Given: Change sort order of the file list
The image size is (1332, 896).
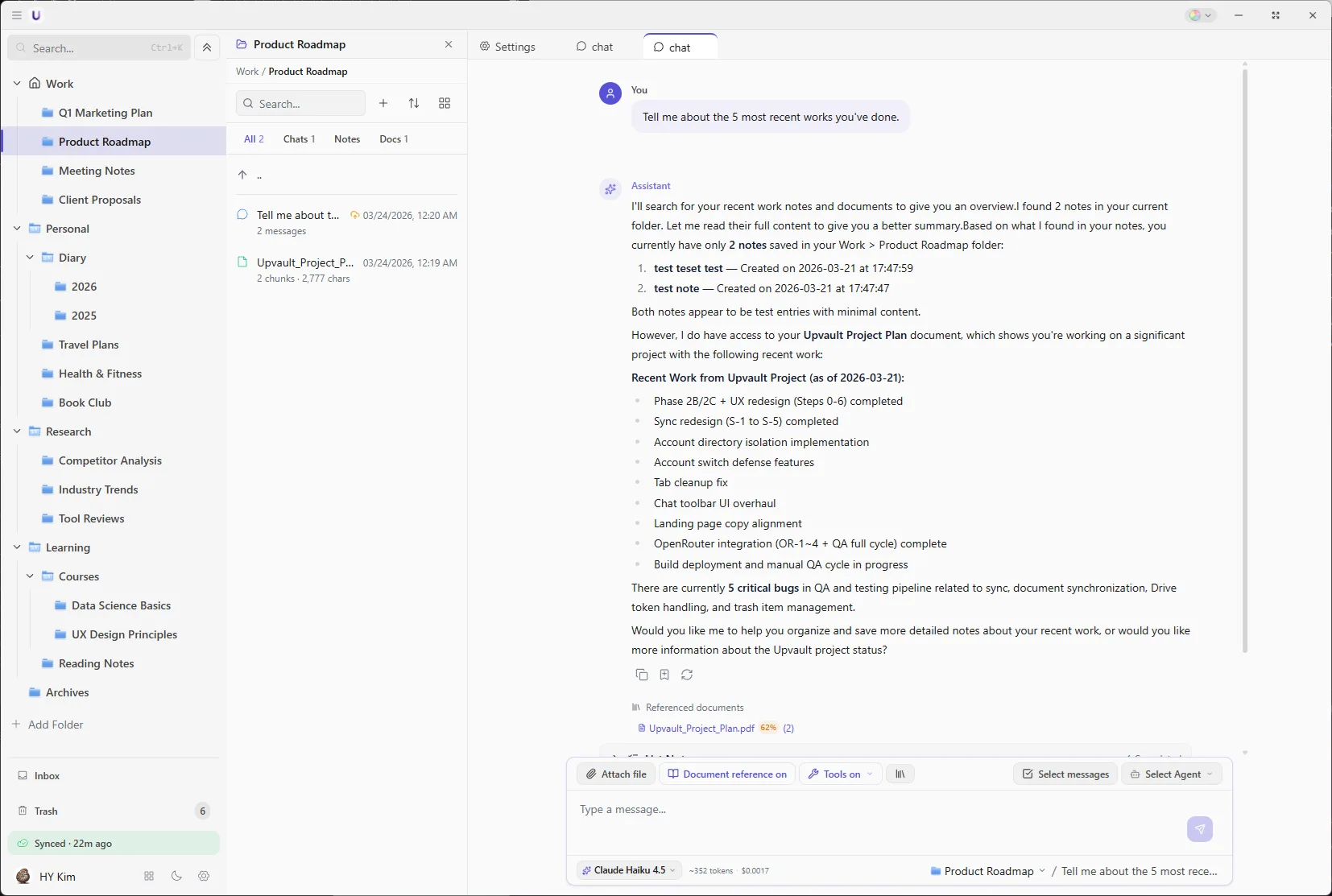Looking at the screenshot, I should (414, 103).
